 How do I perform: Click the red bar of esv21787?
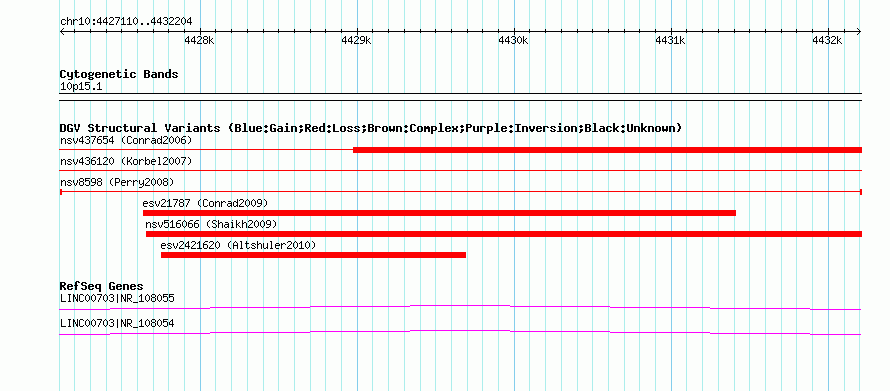click(439, 213)
